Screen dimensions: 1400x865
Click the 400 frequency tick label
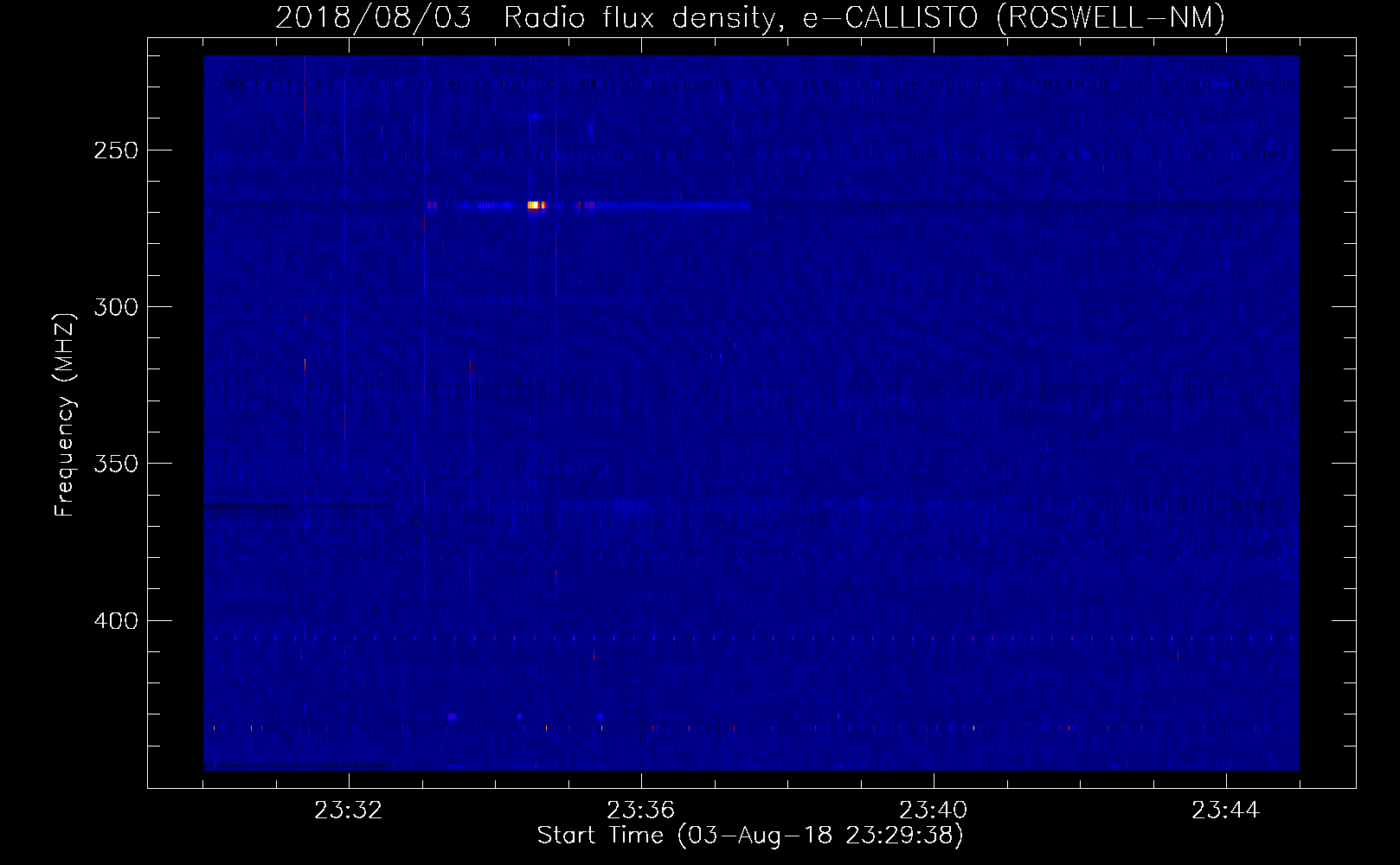[x=116, y=621]
